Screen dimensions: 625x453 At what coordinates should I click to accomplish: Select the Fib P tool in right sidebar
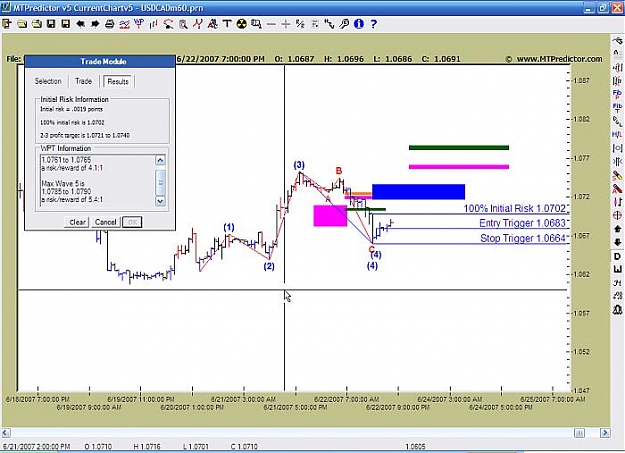(x=617, y=94)
